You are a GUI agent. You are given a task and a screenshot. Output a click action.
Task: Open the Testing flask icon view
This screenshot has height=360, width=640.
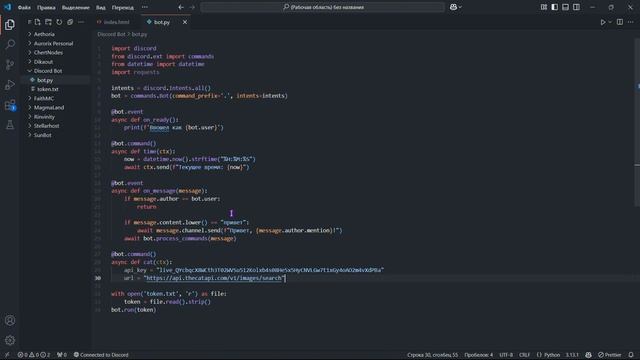pyautogui.click(x=10, y=125)
